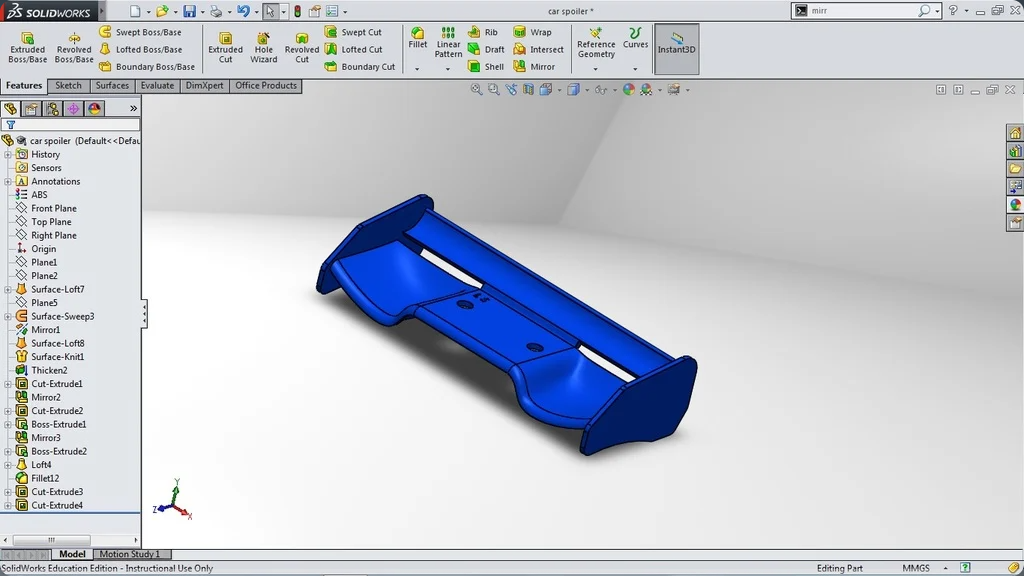Click the Swept Boss/Base command
Viewport: 1024px width, 576px height.
tap(147, 31)
